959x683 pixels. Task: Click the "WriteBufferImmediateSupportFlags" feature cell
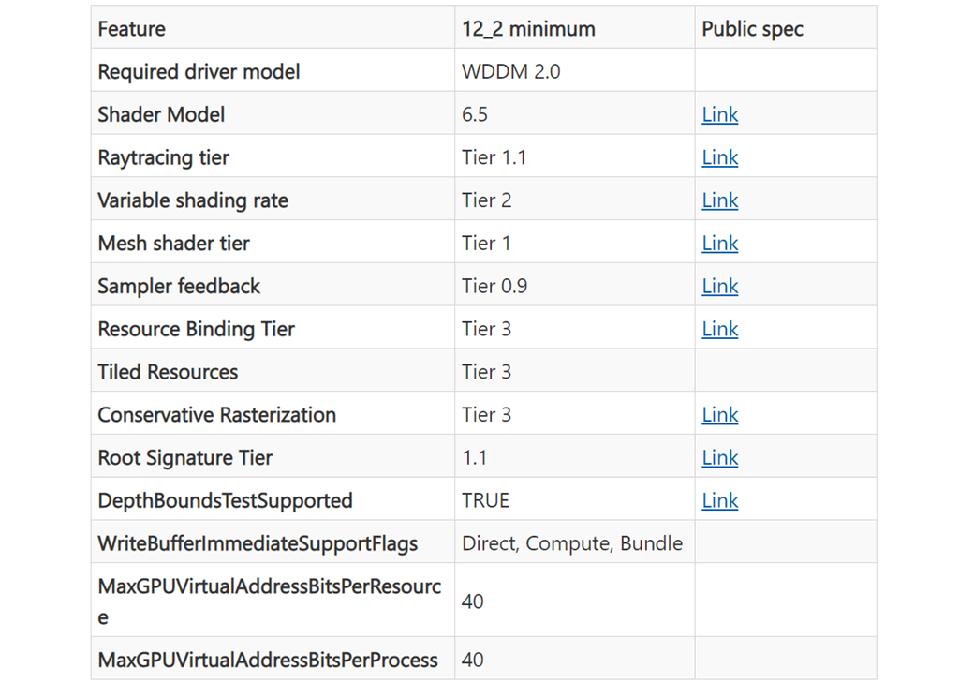pyautogui.click(x=257, y=544)
